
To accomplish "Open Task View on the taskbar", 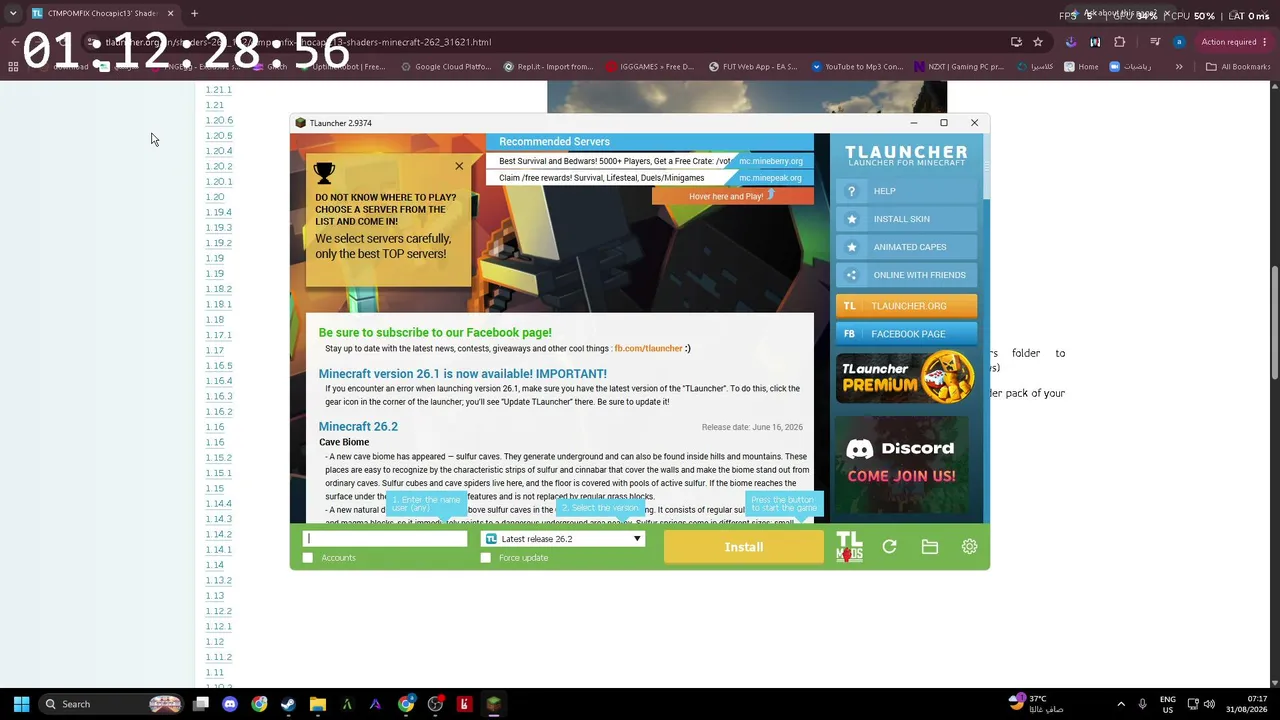I will click(201, 704).
